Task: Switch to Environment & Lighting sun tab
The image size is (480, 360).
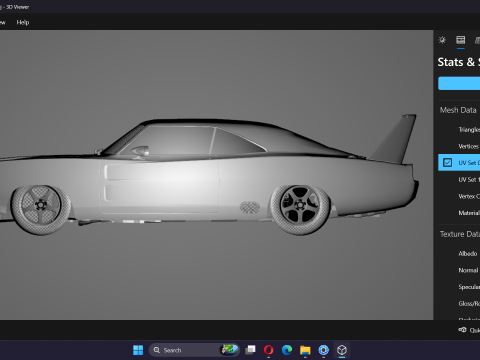Action: click(442, 40)
